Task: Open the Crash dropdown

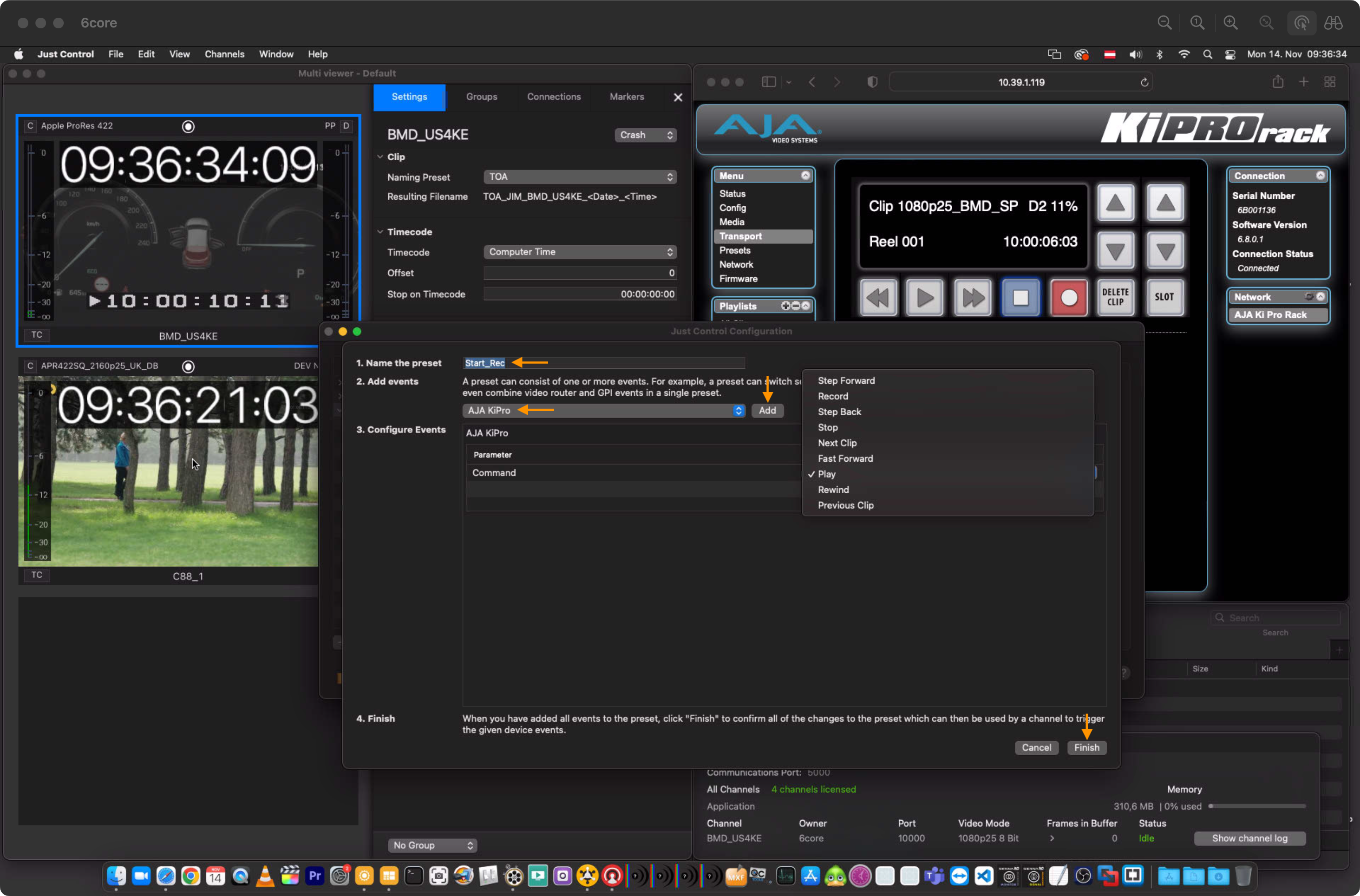Action: click(645, 135)
